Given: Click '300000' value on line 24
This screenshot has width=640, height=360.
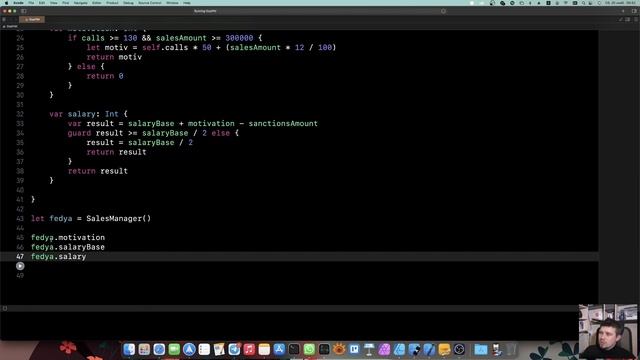Looking at the screenshot, I should pos(239,38).
